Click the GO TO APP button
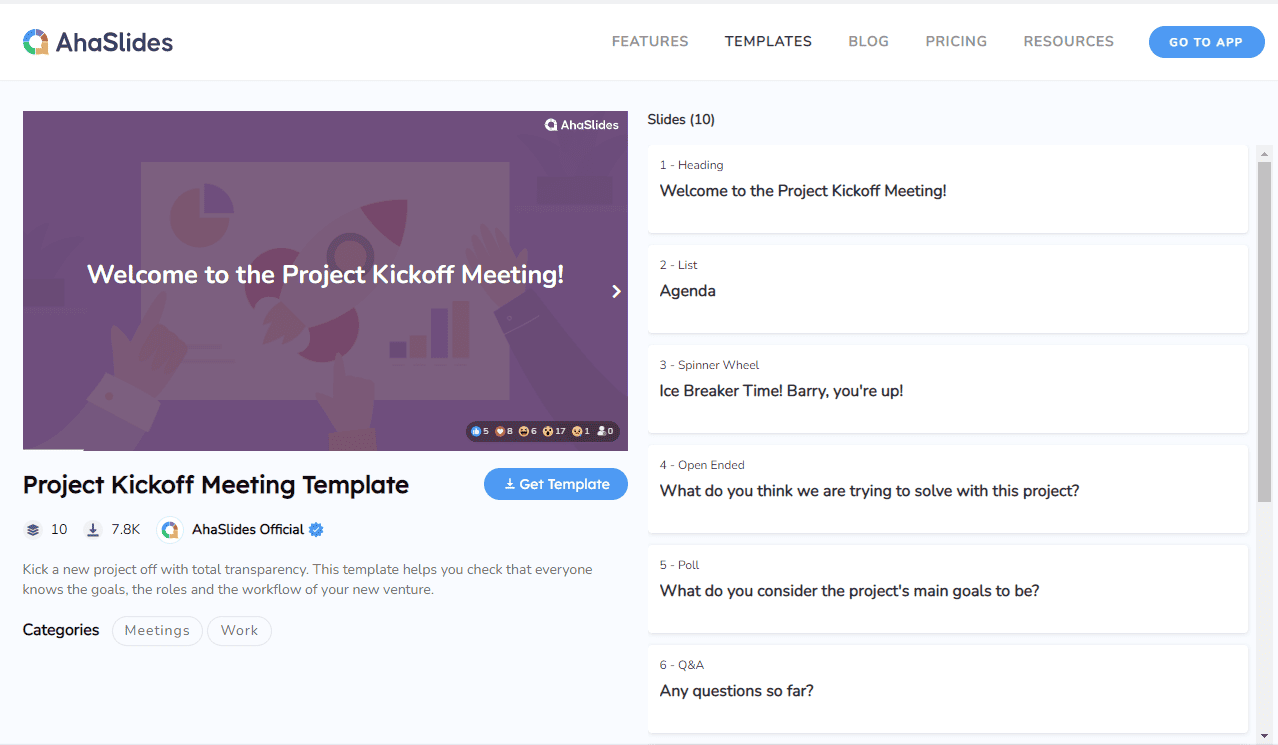 1206,42
